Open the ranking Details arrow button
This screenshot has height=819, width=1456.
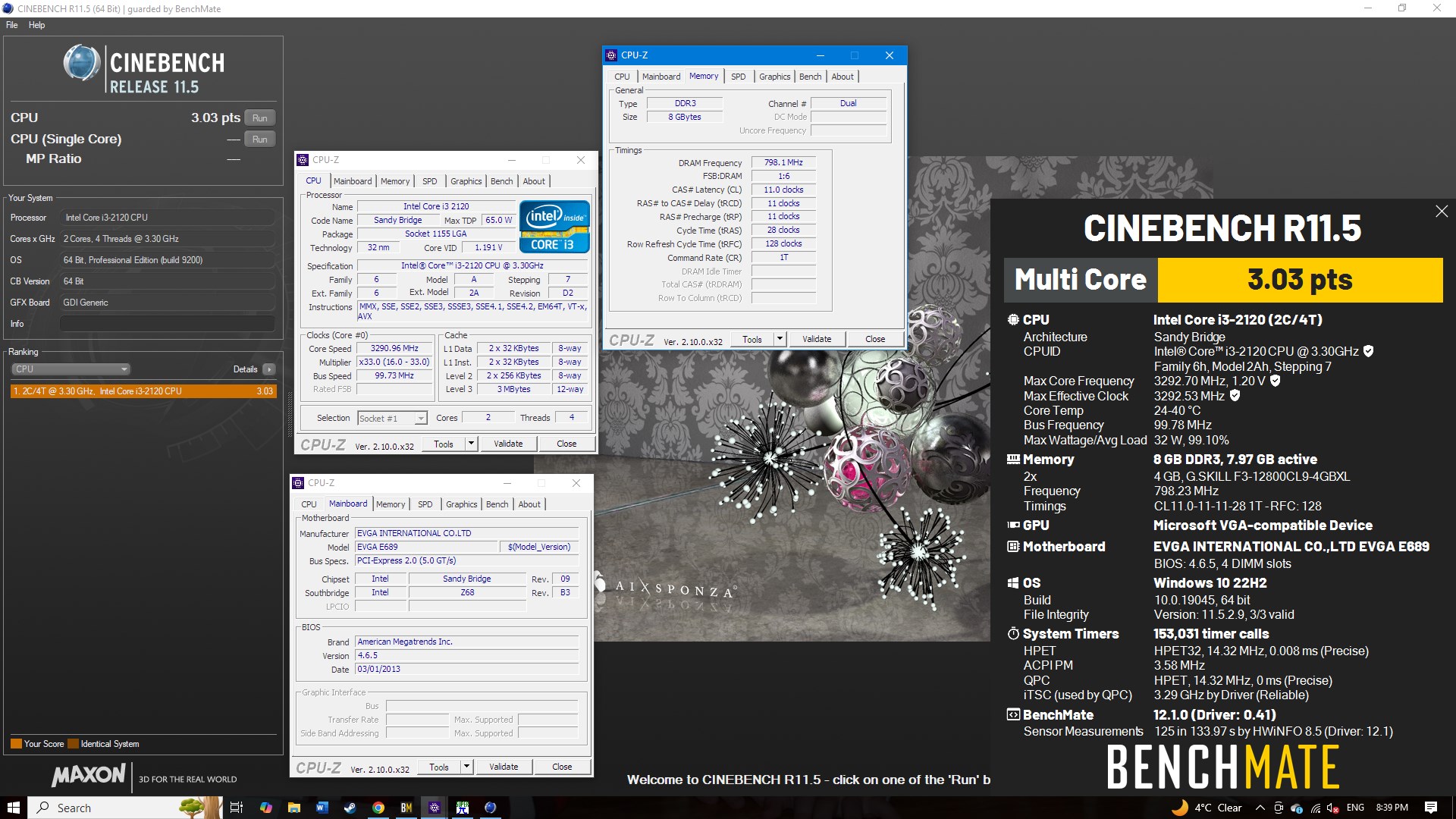(x=269, y=369)
